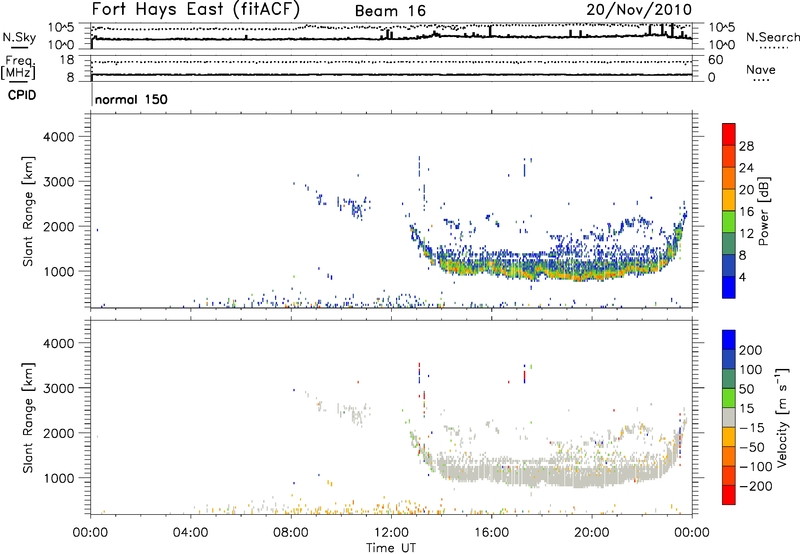Click the 'Fort Hays East (fitACF)' title
The width and height of the screenshot is (800, 554).
point(196,10)
